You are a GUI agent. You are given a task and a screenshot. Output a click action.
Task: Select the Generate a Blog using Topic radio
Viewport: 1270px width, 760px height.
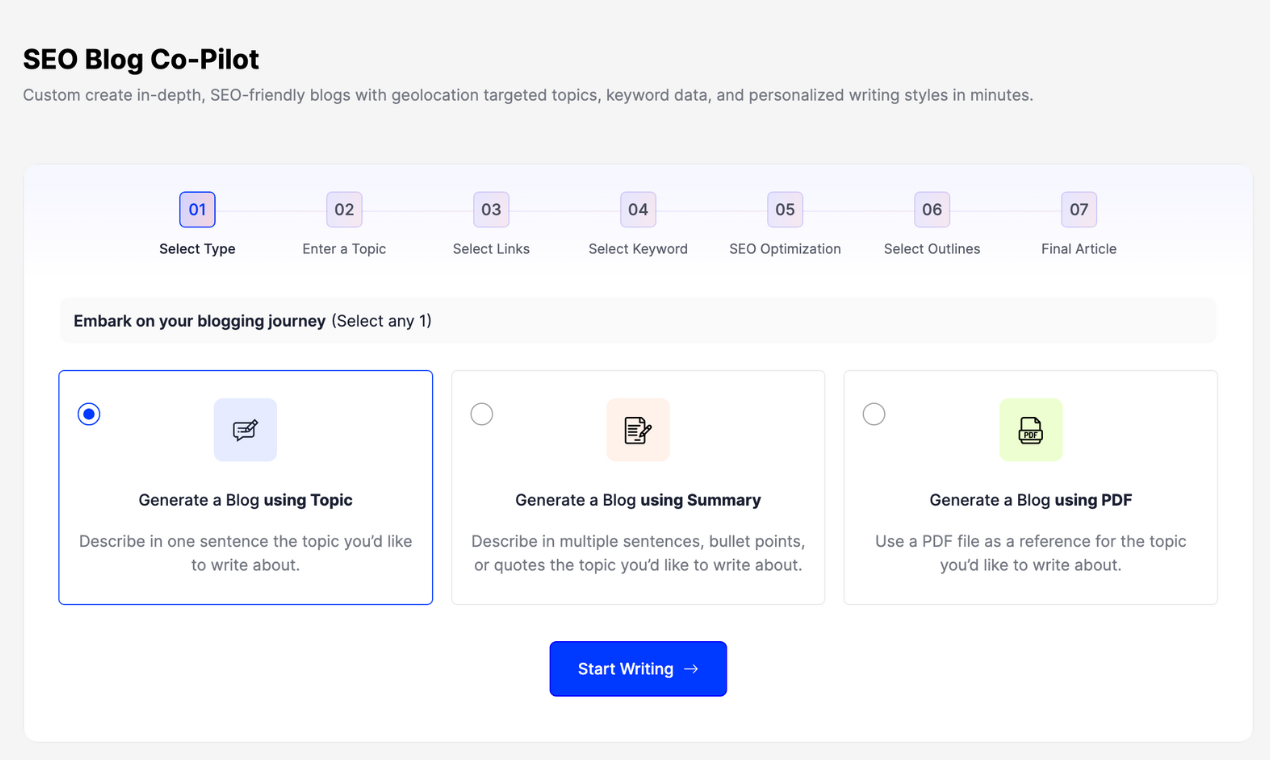pos(89,414)
